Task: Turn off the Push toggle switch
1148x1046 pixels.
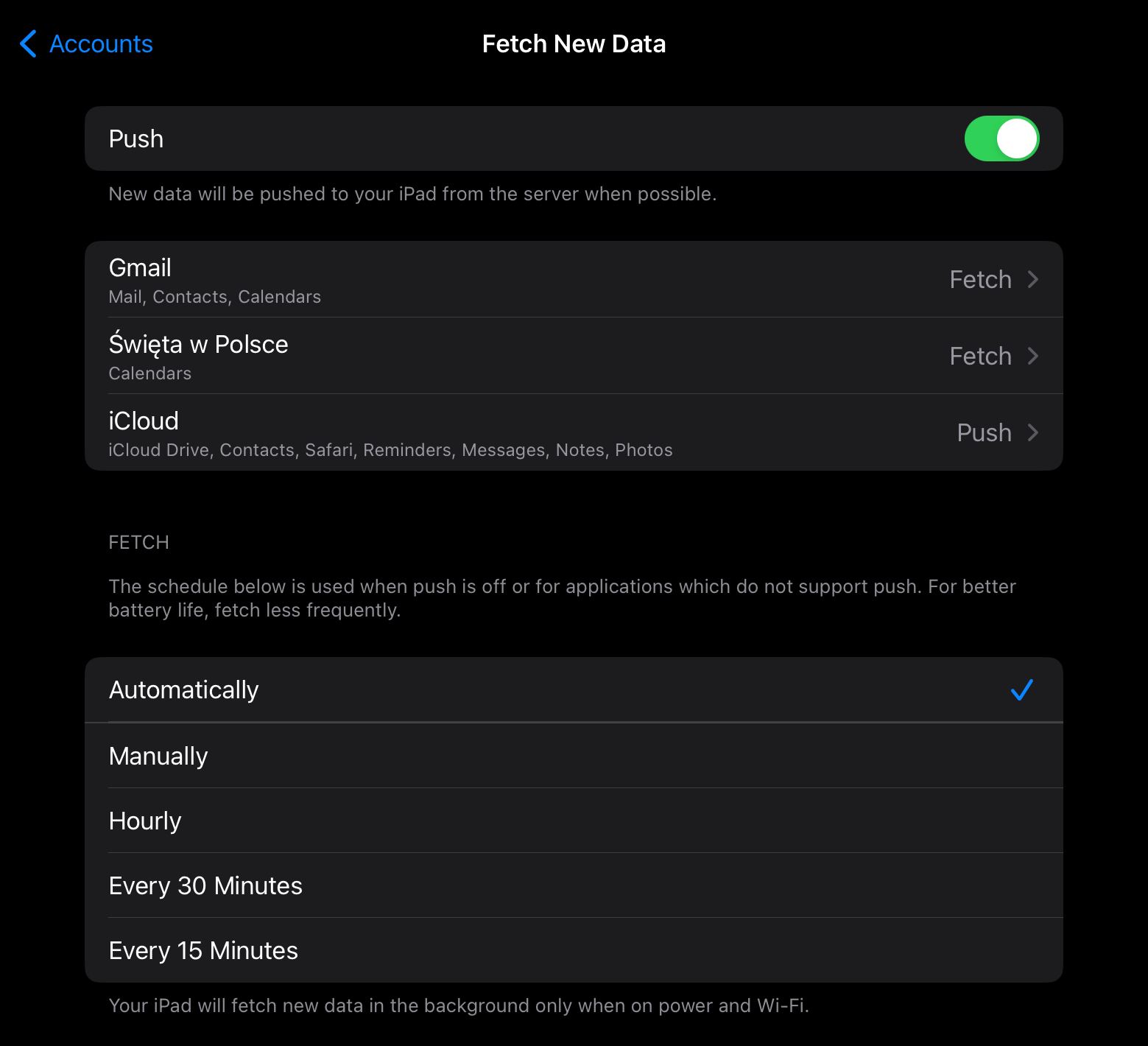Action: click(1001, 138)
